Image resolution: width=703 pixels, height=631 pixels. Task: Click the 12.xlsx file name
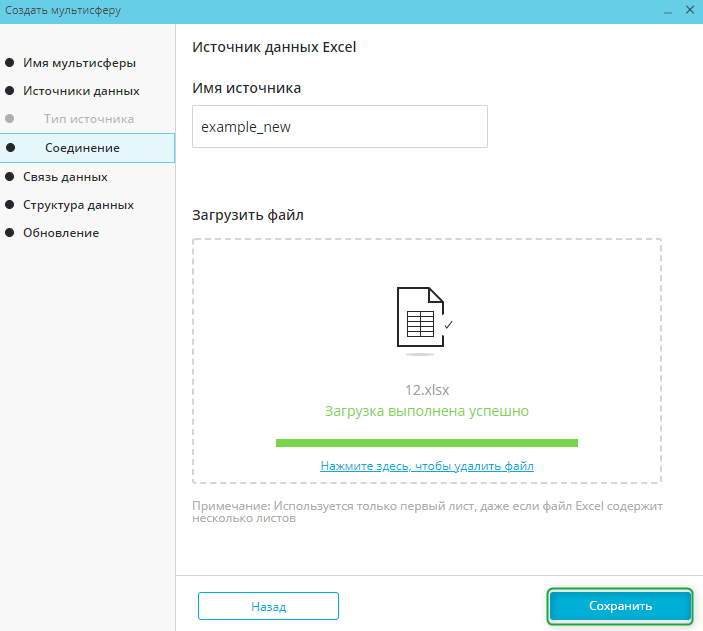coord(427,390)
